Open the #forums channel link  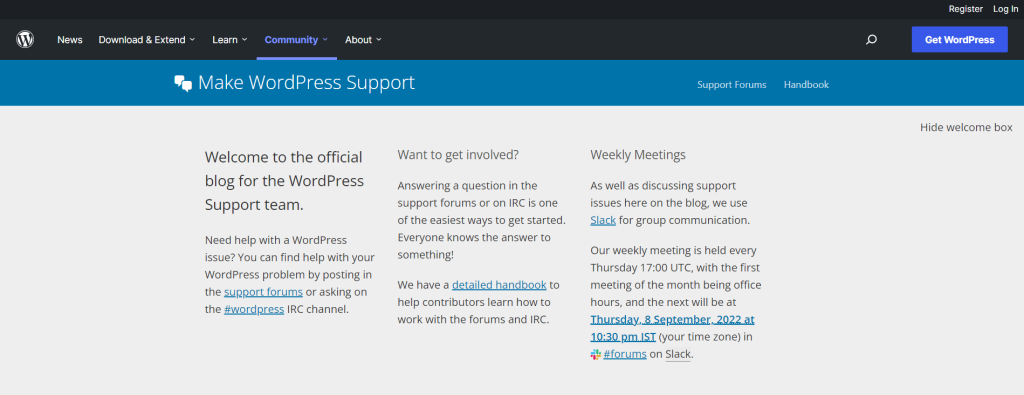pos(625,355)
